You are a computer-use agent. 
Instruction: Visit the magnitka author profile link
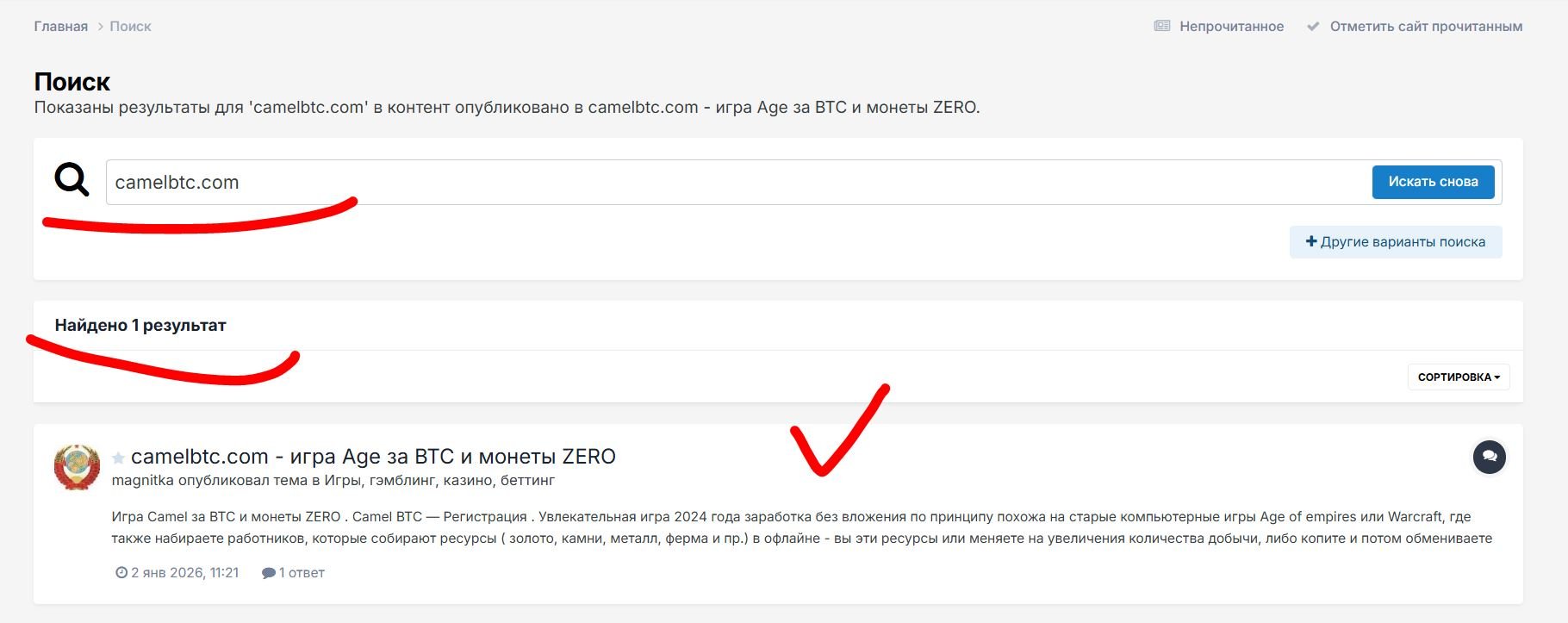pos(142,480)
